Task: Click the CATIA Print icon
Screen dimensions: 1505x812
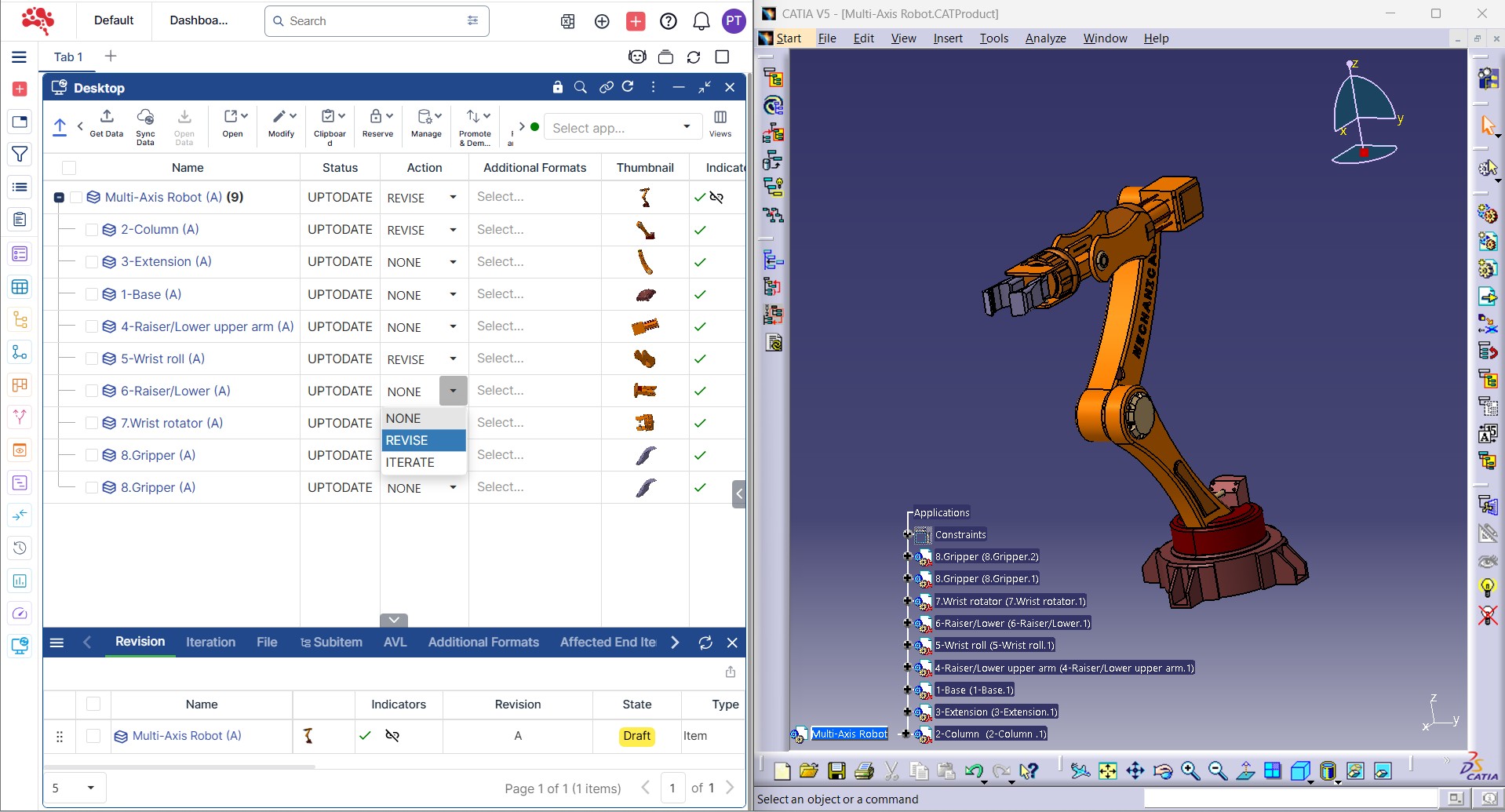Action: (864, 771)
